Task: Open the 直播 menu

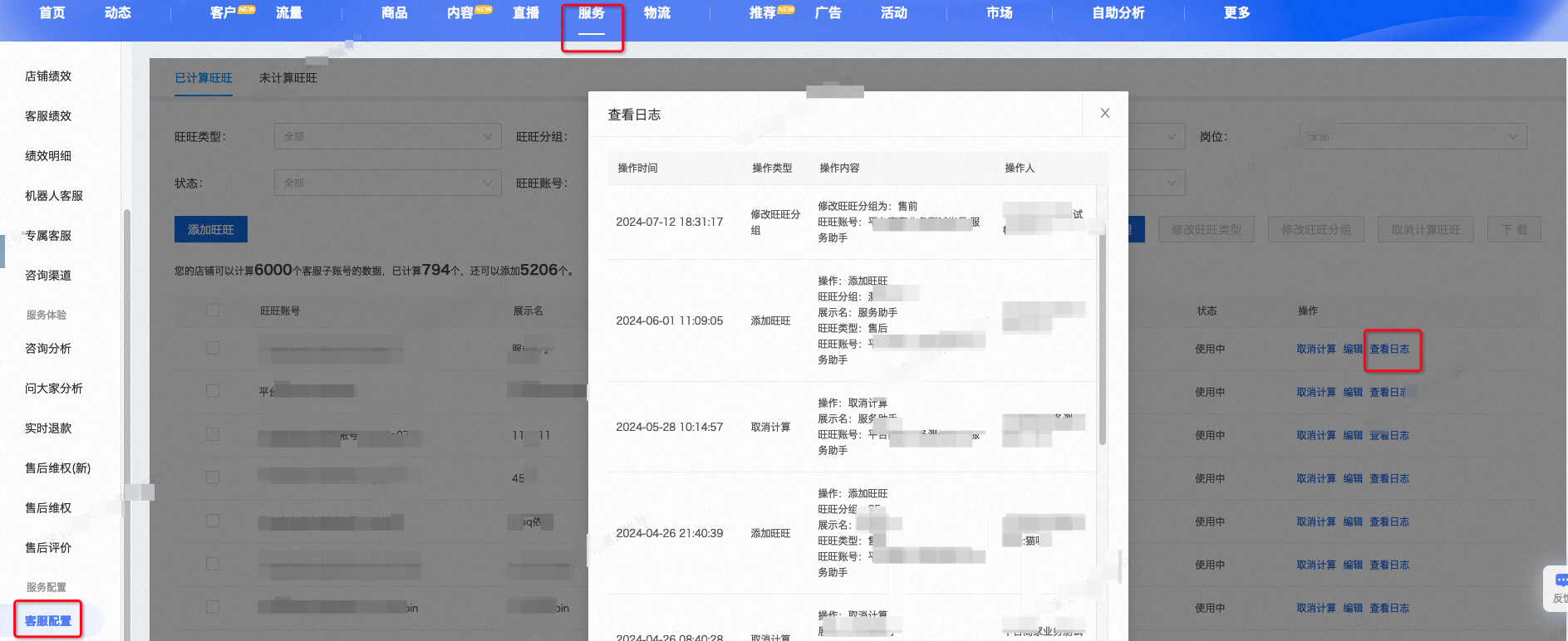Action: [x=526, y=12]
